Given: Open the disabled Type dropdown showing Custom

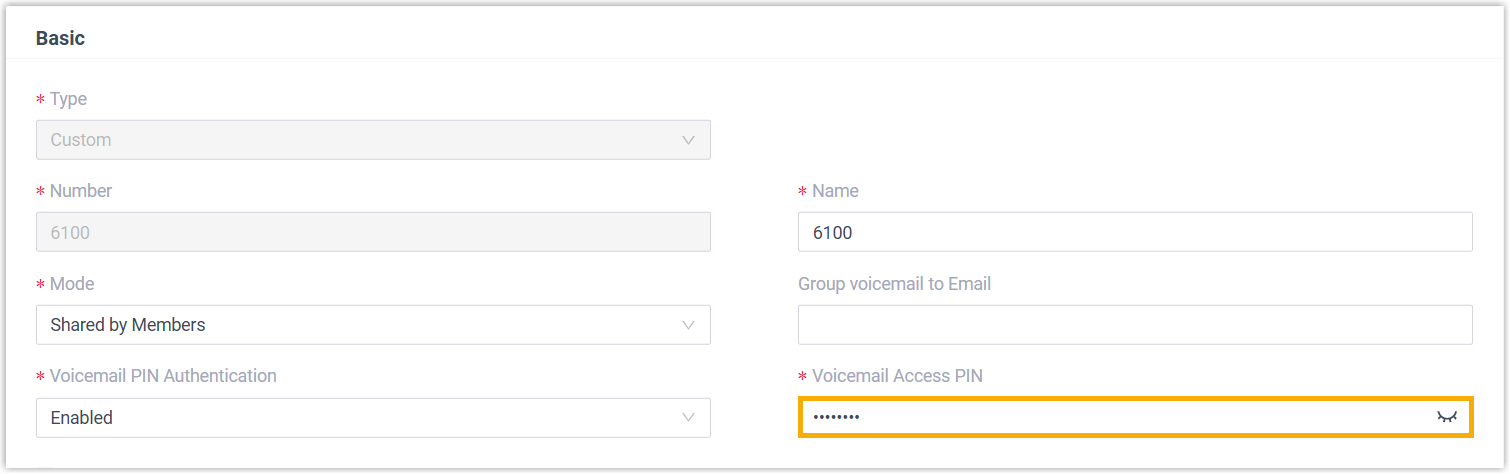Looking at the screenshot, I should (372, 140).
